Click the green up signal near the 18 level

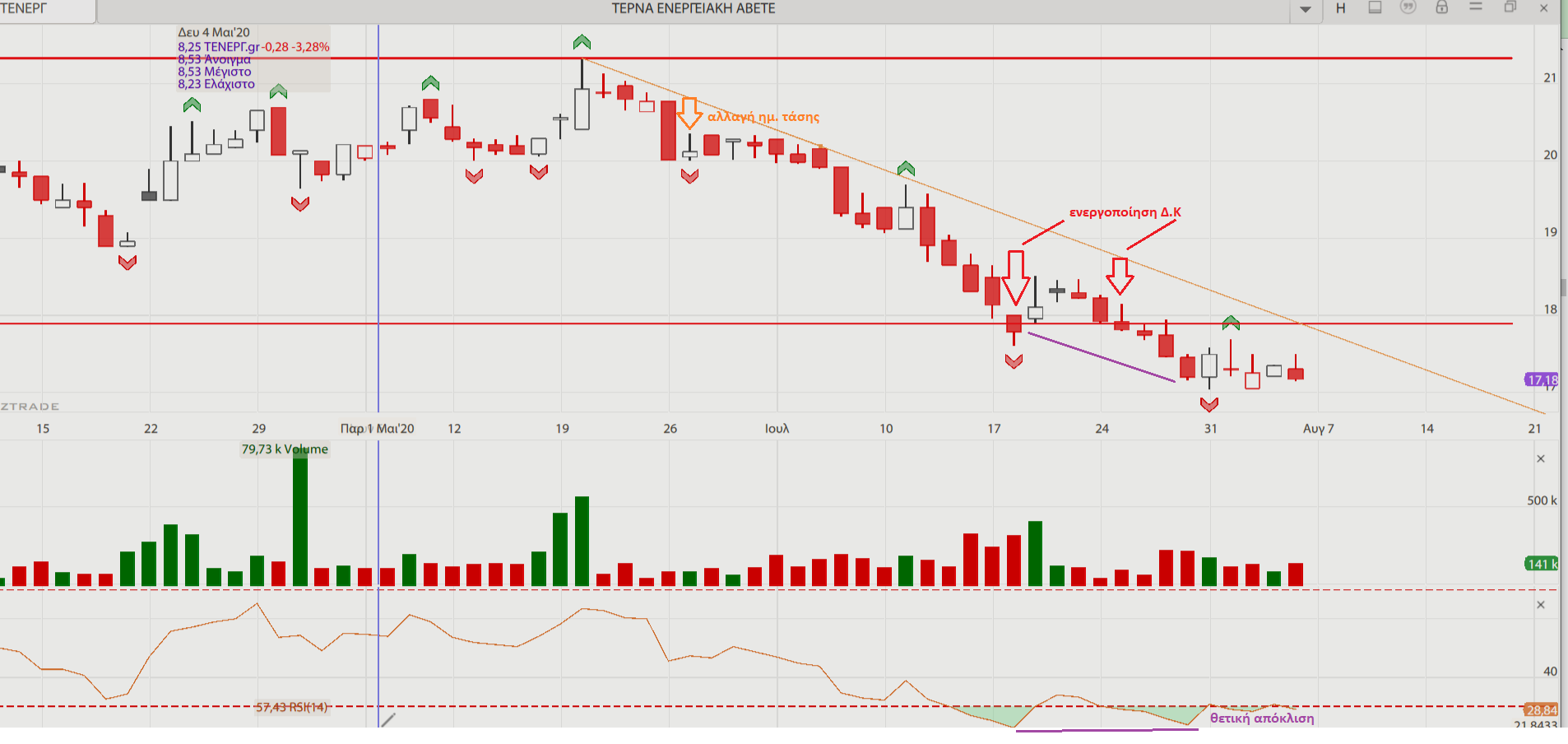click(x=1231, y=322)
